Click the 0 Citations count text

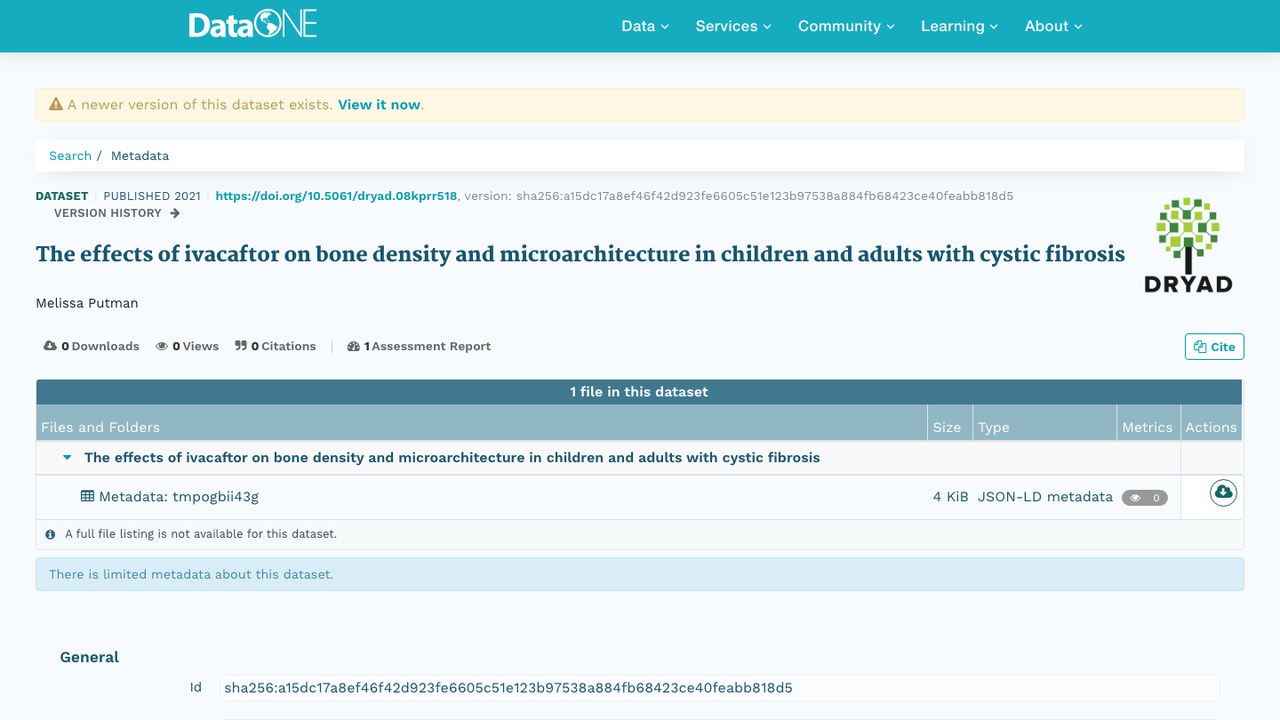[x=283, y=346]
